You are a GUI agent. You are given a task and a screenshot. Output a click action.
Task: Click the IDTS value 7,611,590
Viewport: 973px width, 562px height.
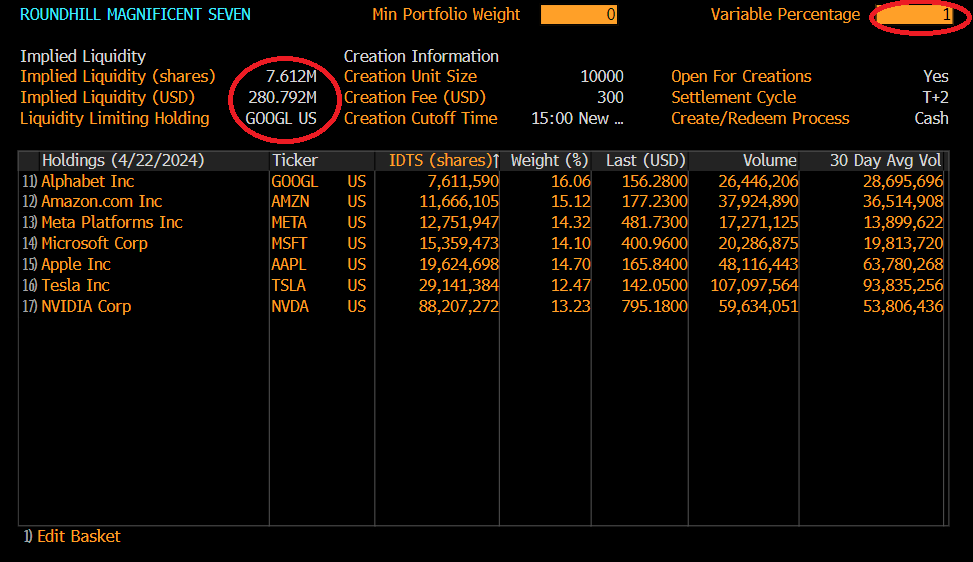pyautogui.click(x=463, y=181)
